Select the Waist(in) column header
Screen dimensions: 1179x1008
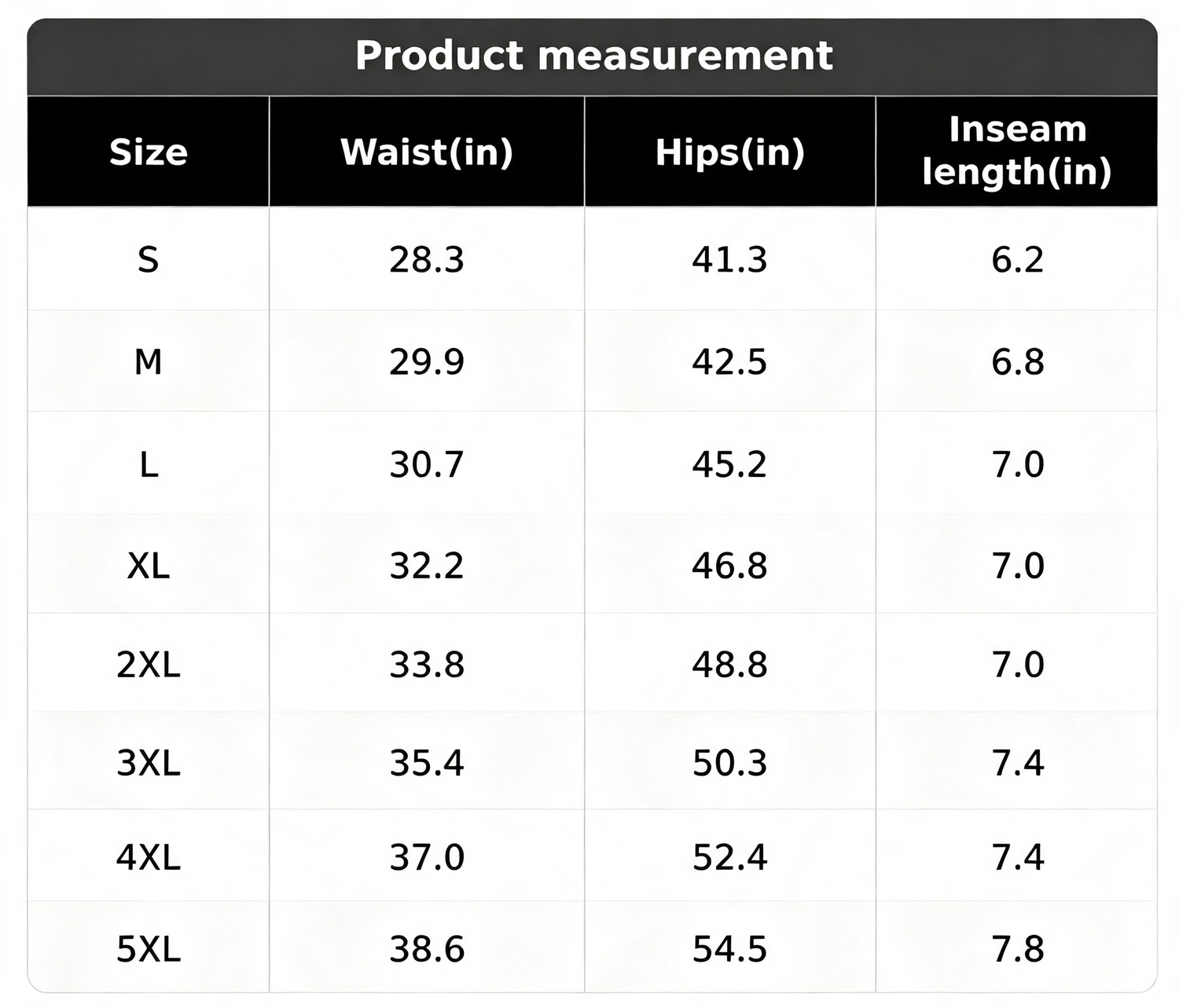[x=427, y=152]
